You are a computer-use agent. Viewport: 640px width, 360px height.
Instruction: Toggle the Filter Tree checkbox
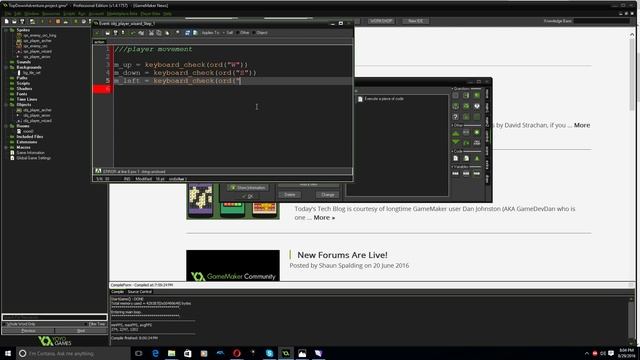tap(86, 324)
